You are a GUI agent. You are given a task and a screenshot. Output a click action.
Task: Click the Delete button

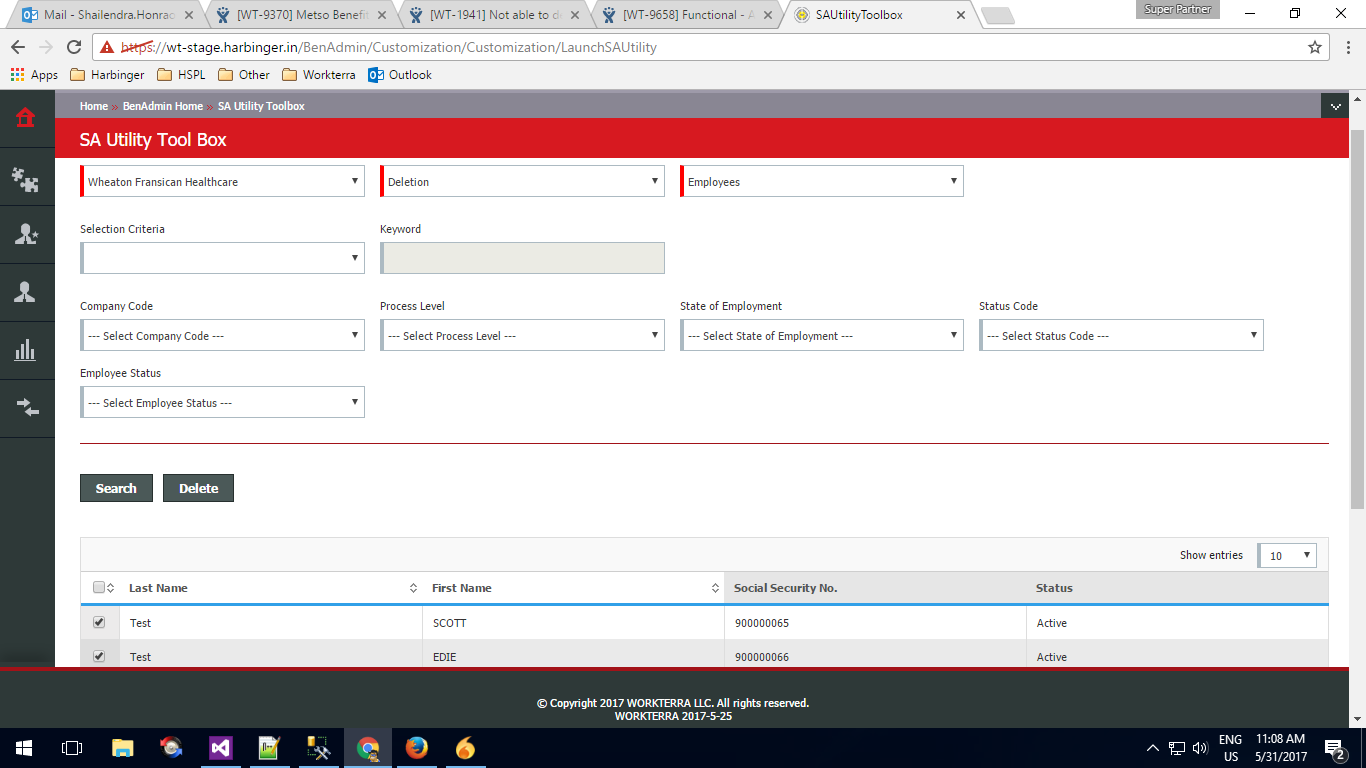pyautogui.click(x=198, y=488)
